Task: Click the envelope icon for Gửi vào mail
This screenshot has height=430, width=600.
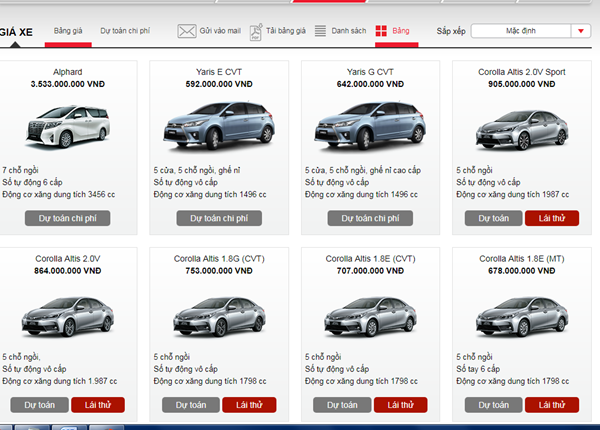Action: (186, 32)
